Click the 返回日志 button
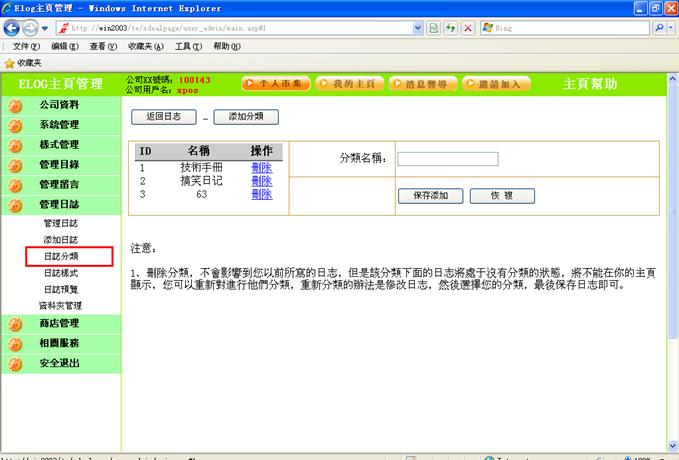This screenshot has height=460, width=679. click(x=163, y=117)
